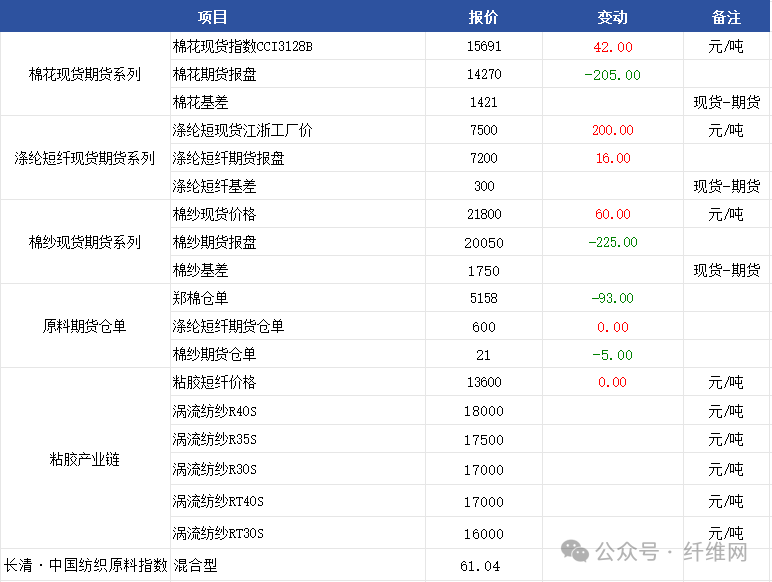Click the red change value 16.00
Image resolution: width=772 pixels, height=582 pixels.
pos(613,159)
